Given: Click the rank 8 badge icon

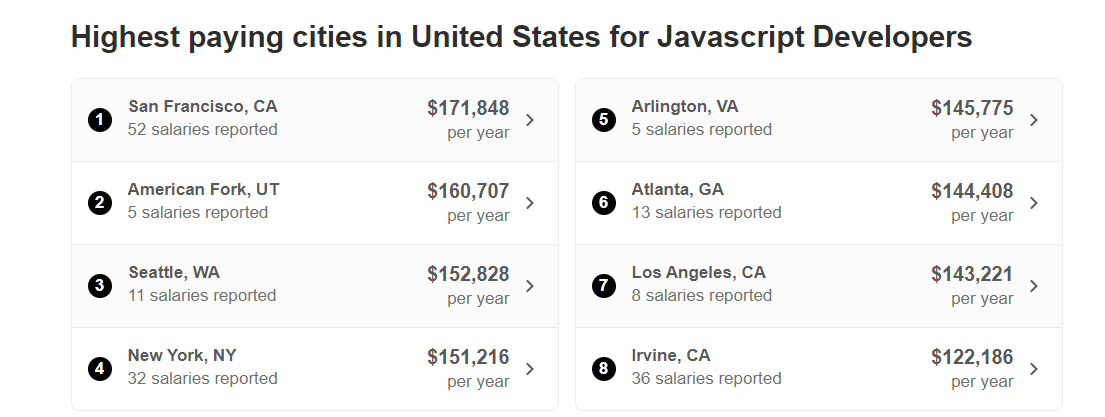Looking at the screenshot, I should click(603, 369).
